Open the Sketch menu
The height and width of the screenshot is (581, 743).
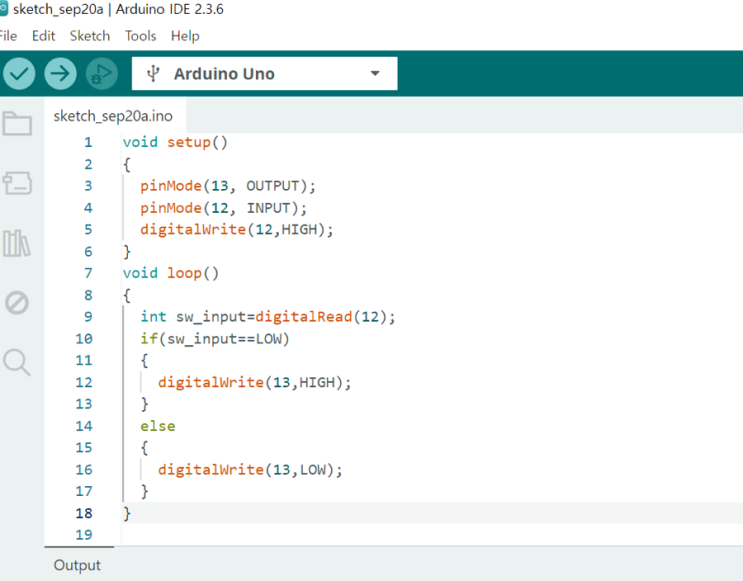click(x=90, y=36)
